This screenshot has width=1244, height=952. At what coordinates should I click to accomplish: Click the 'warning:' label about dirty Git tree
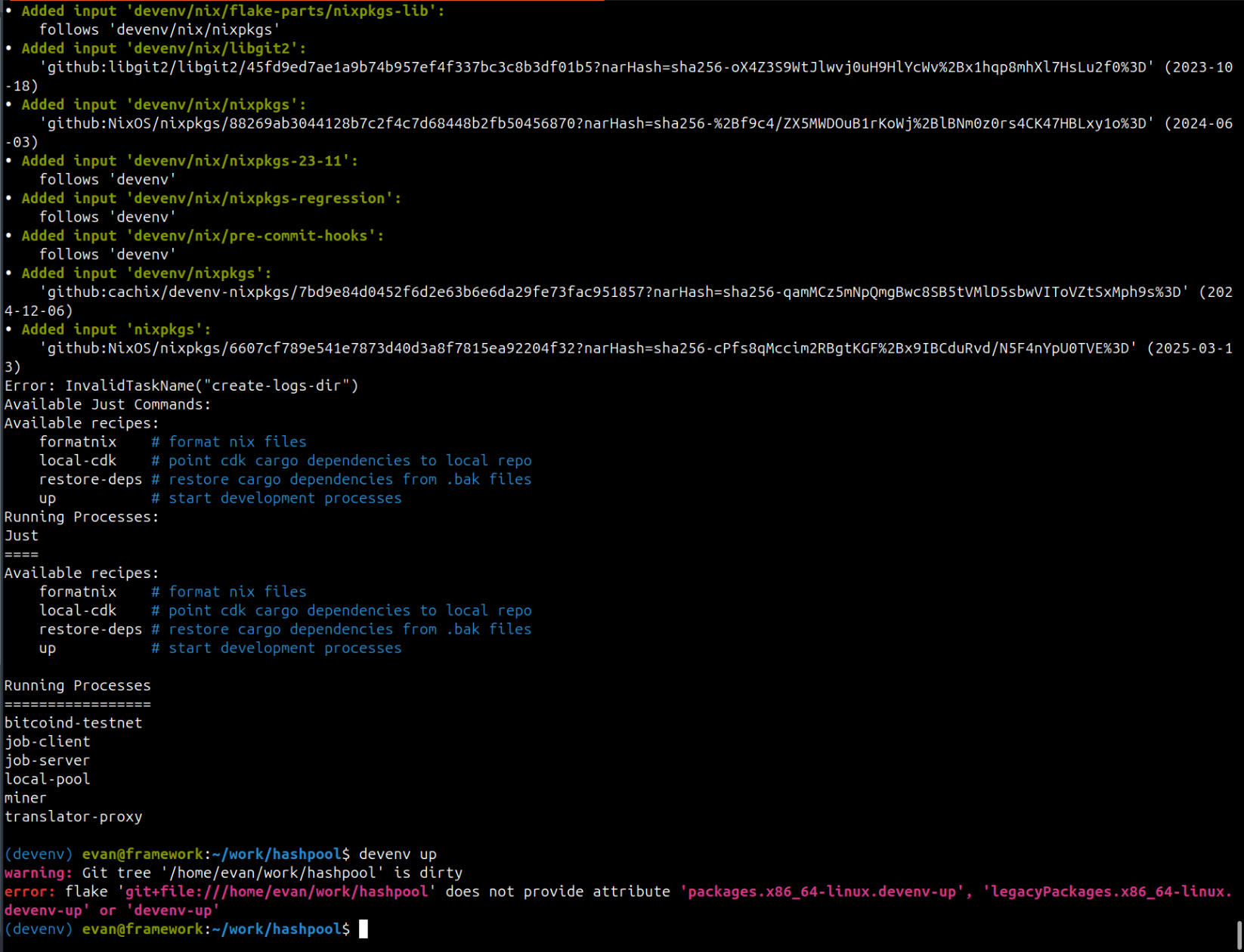pyautogui.click(x=38, y=873)
